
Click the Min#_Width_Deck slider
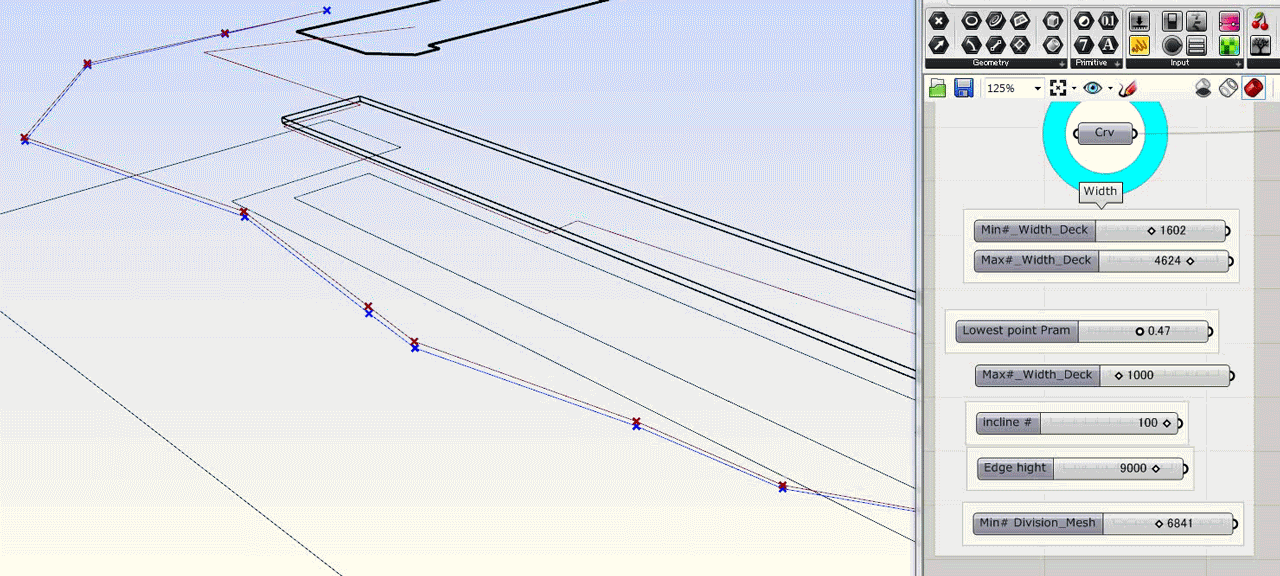[x=1160, y=231]
